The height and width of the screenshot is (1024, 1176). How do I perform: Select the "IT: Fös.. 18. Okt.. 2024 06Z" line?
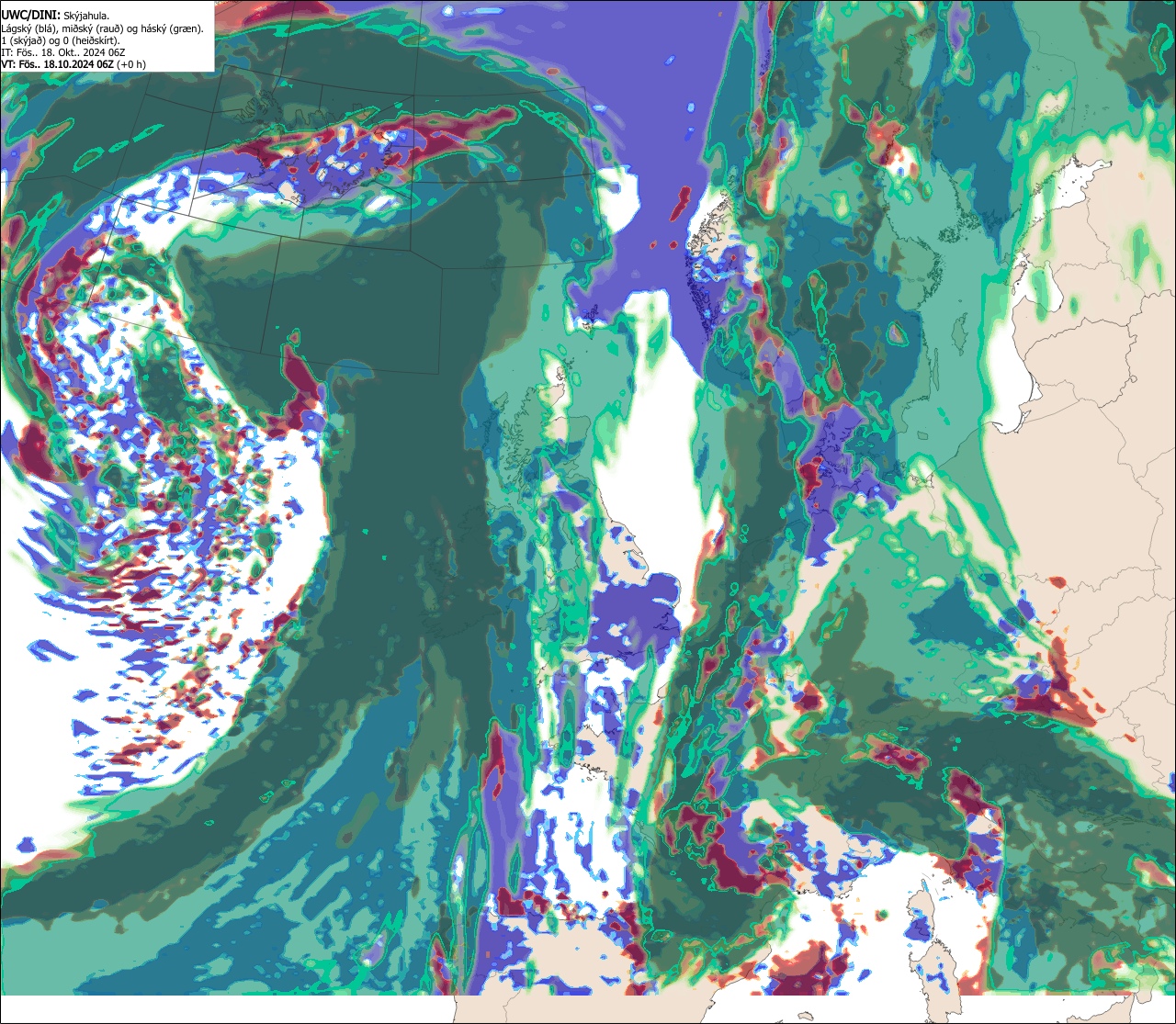coord(62,52)
